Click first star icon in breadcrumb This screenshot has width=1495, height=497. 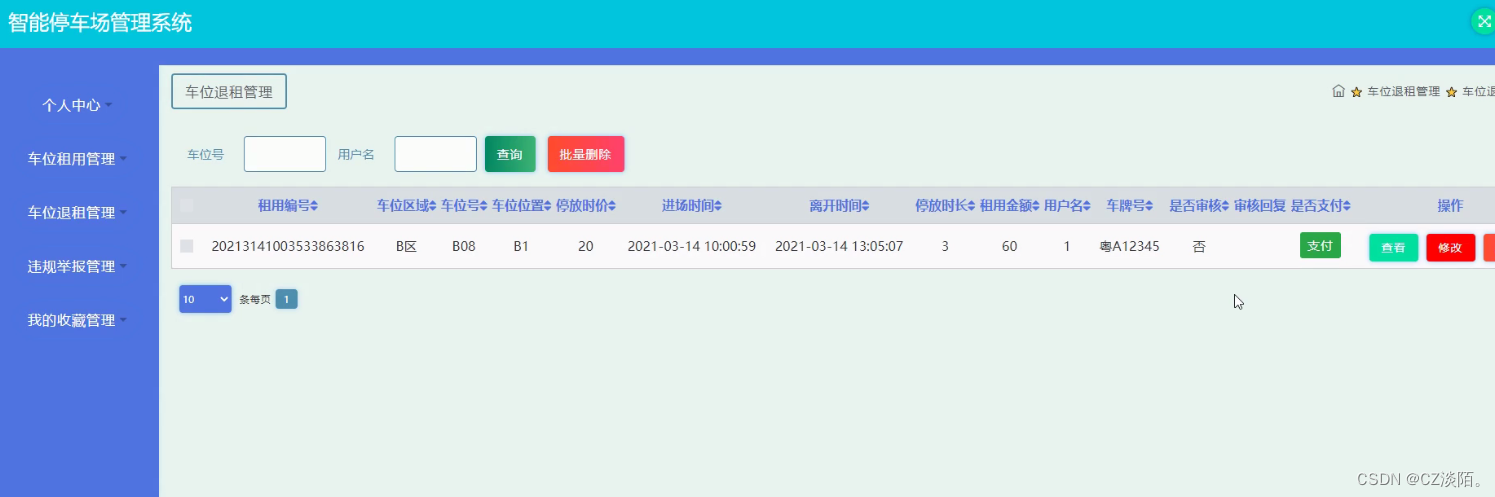pyautogui.click(x=1356, y=92)
